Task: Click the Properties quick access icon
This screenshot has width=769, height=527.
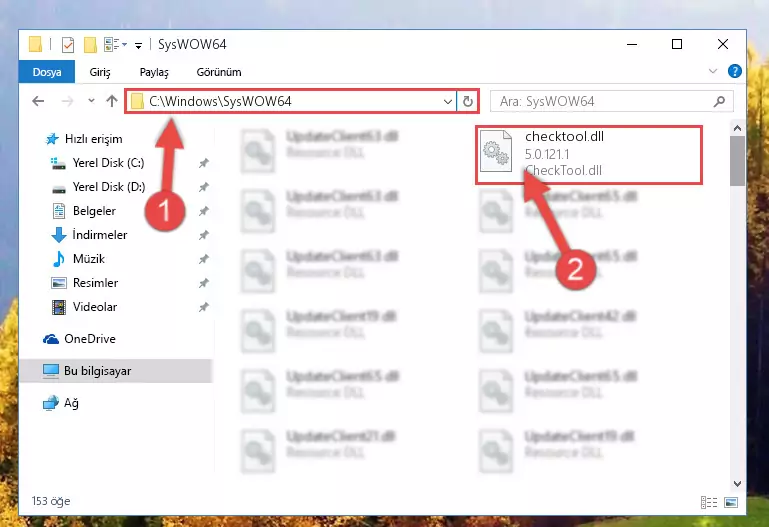Action: 68,45
